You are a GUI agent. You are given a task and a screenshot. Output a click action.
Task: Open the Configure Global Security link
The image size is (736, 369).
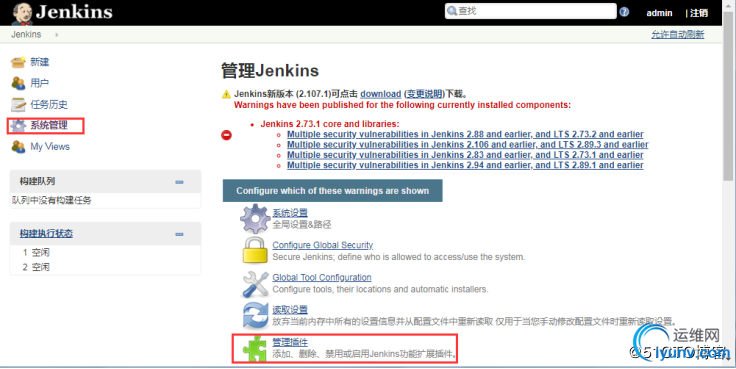322,245
